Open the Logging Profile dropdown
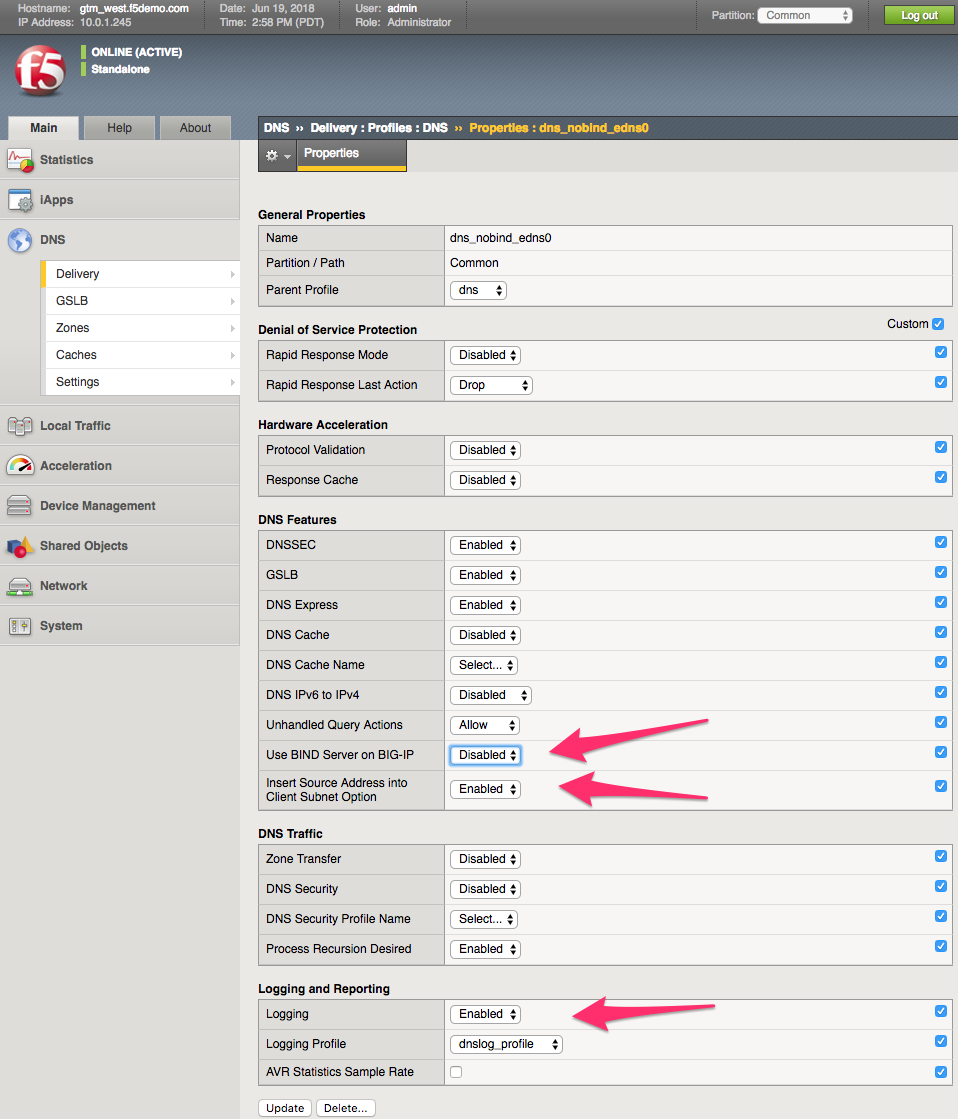The image size is (958, 1119). 506,1044
